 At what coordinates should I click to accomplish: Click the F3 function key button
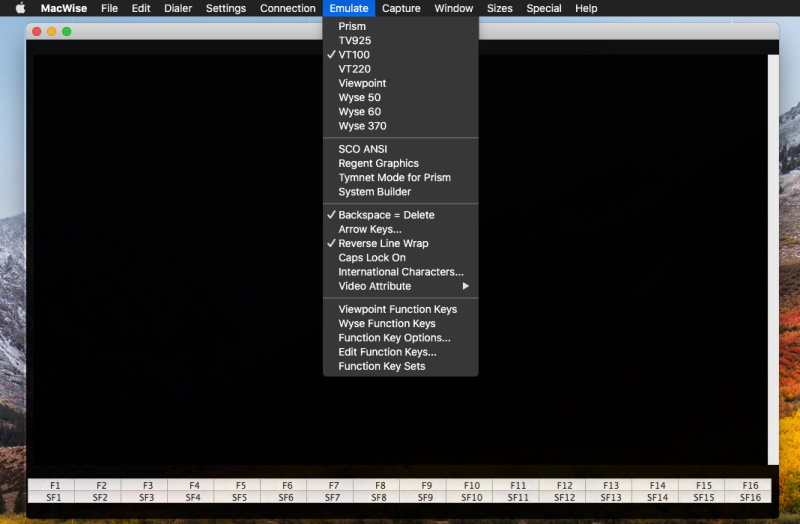click(144, 485)
